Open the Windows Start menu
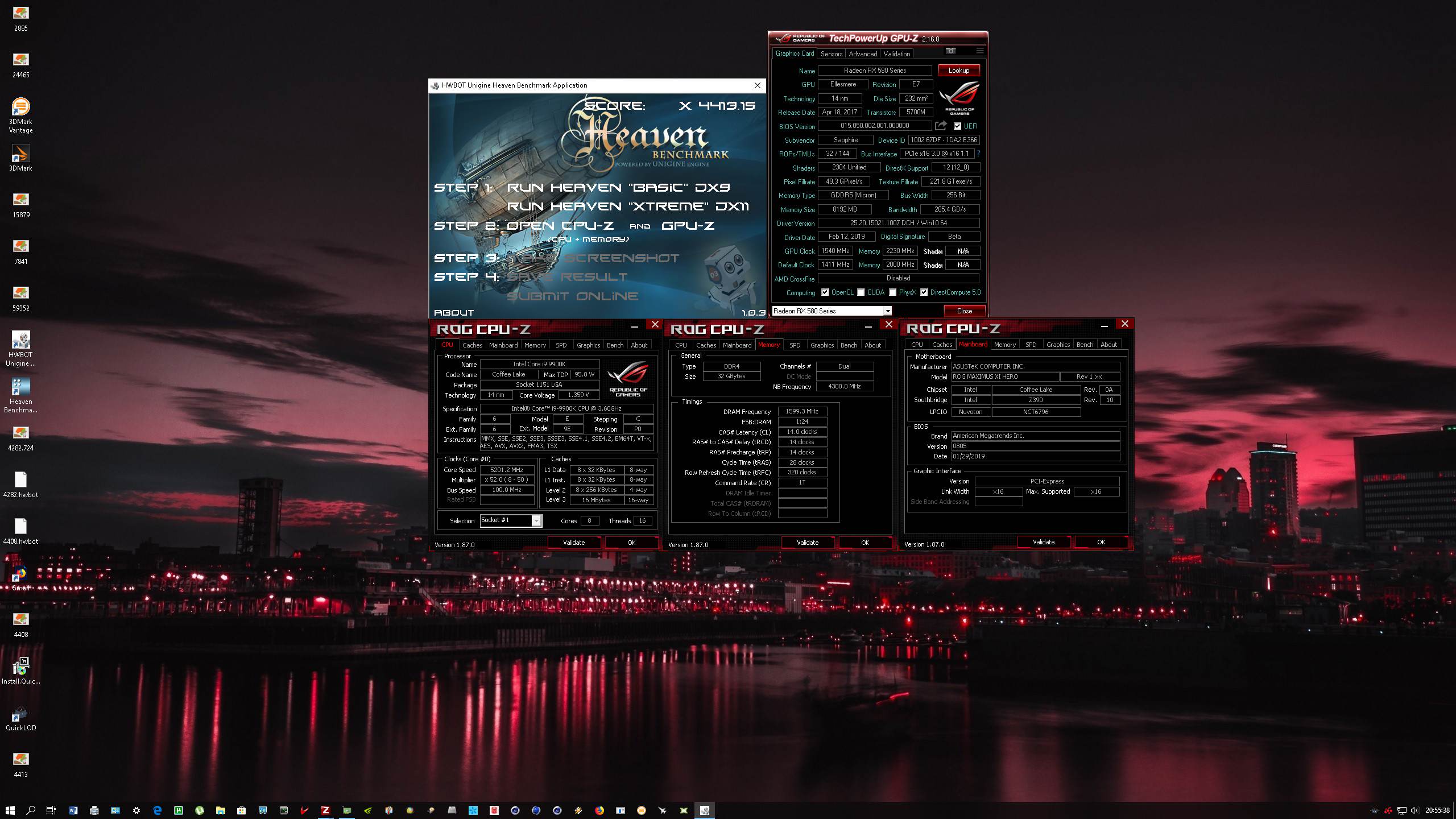Image resolution: width=1456 pixels, height=819 pixels. coord(10,810)
